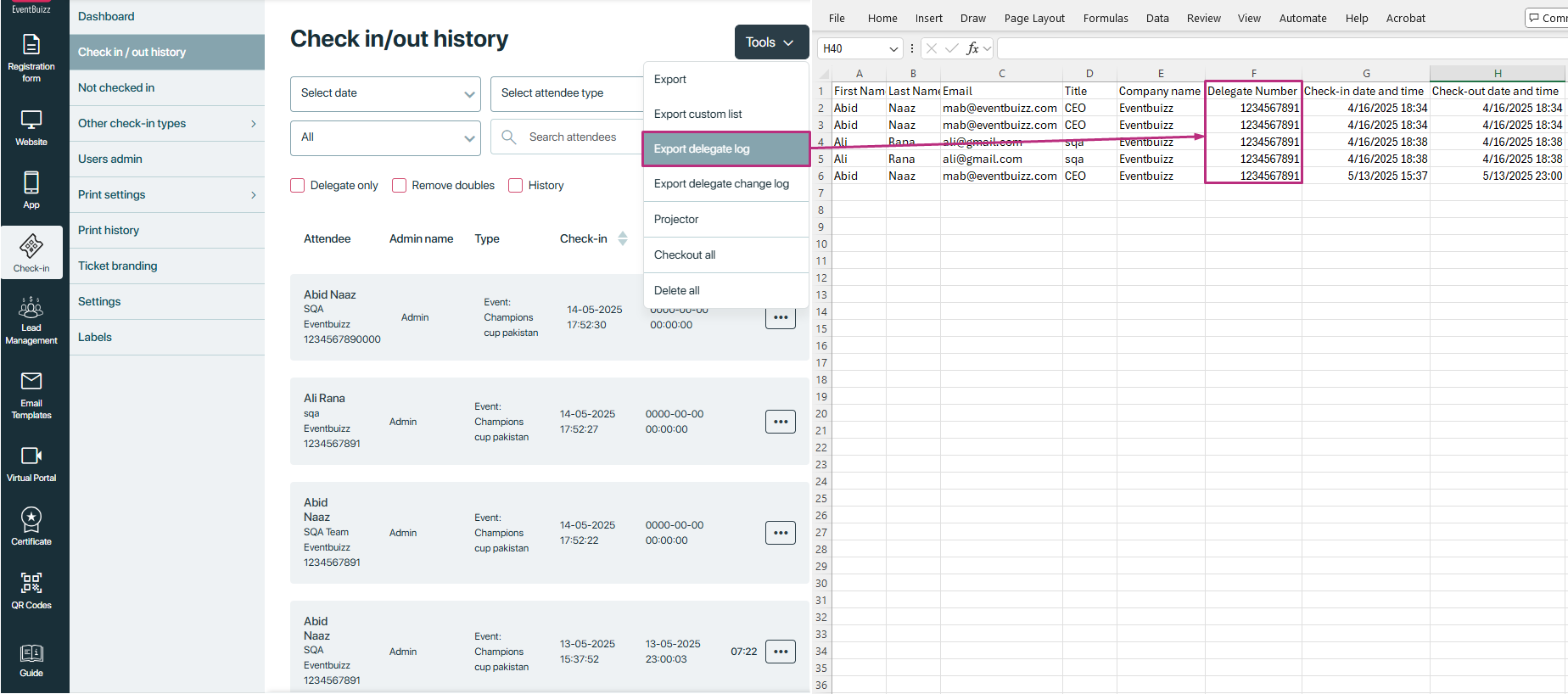1568x694 pixels.
Task: Open the Excel Name Box dropdown arrow
Action: pyautogui.click(x=893, y=49)
